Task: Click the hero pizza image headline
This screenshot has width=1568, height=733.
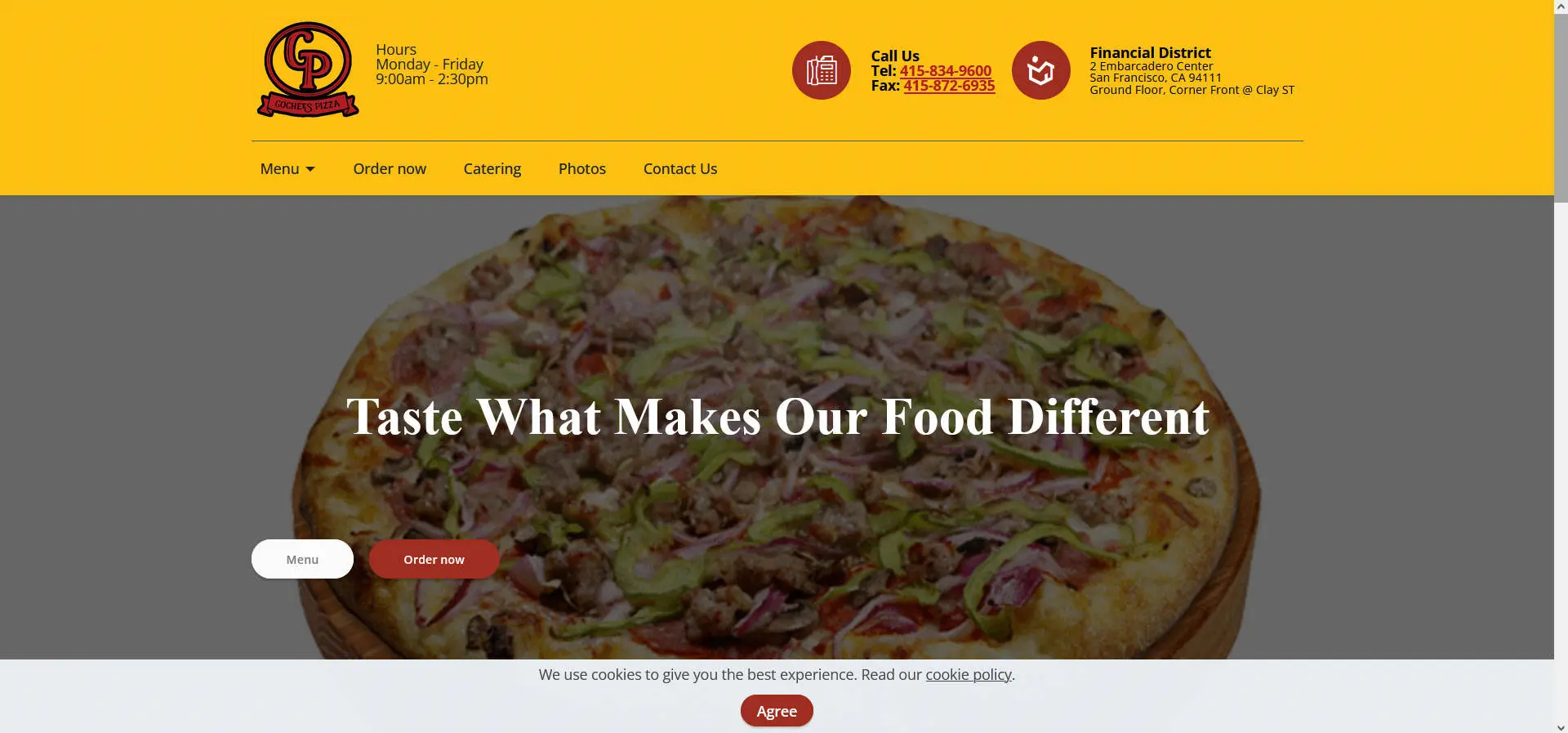Action: [777, 417]
